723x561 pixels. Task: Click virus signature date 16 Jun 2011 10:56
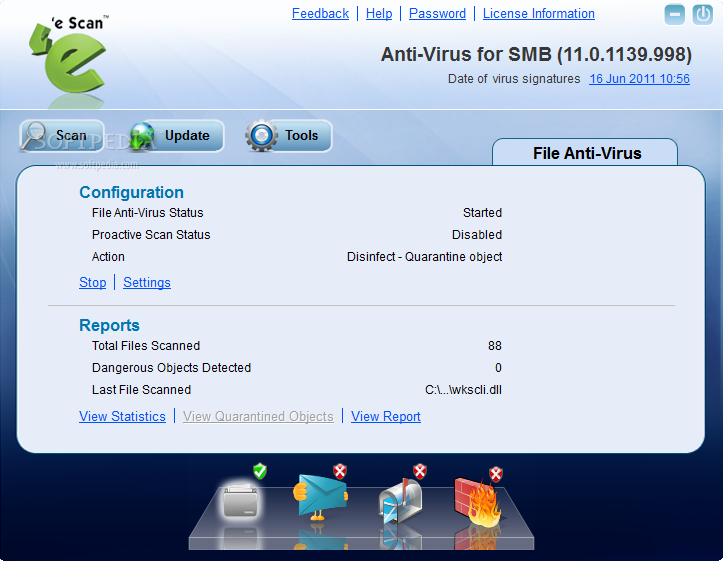coord(639,79)
